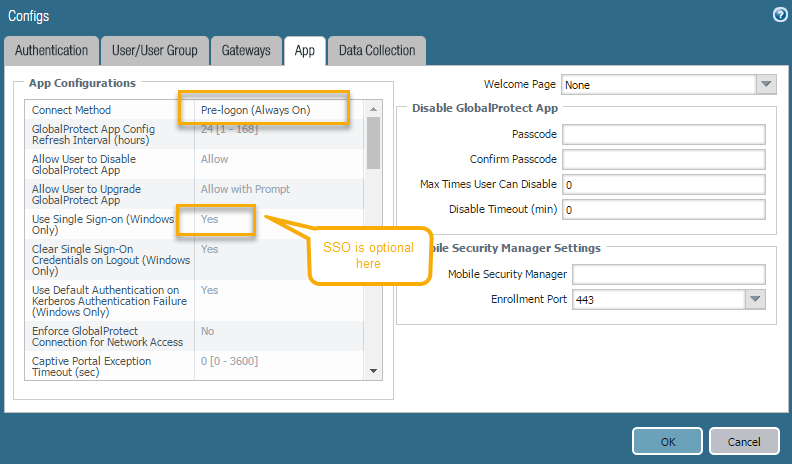
Task: Click the app configurations scroll up arrow
Action: coord(373,109)
